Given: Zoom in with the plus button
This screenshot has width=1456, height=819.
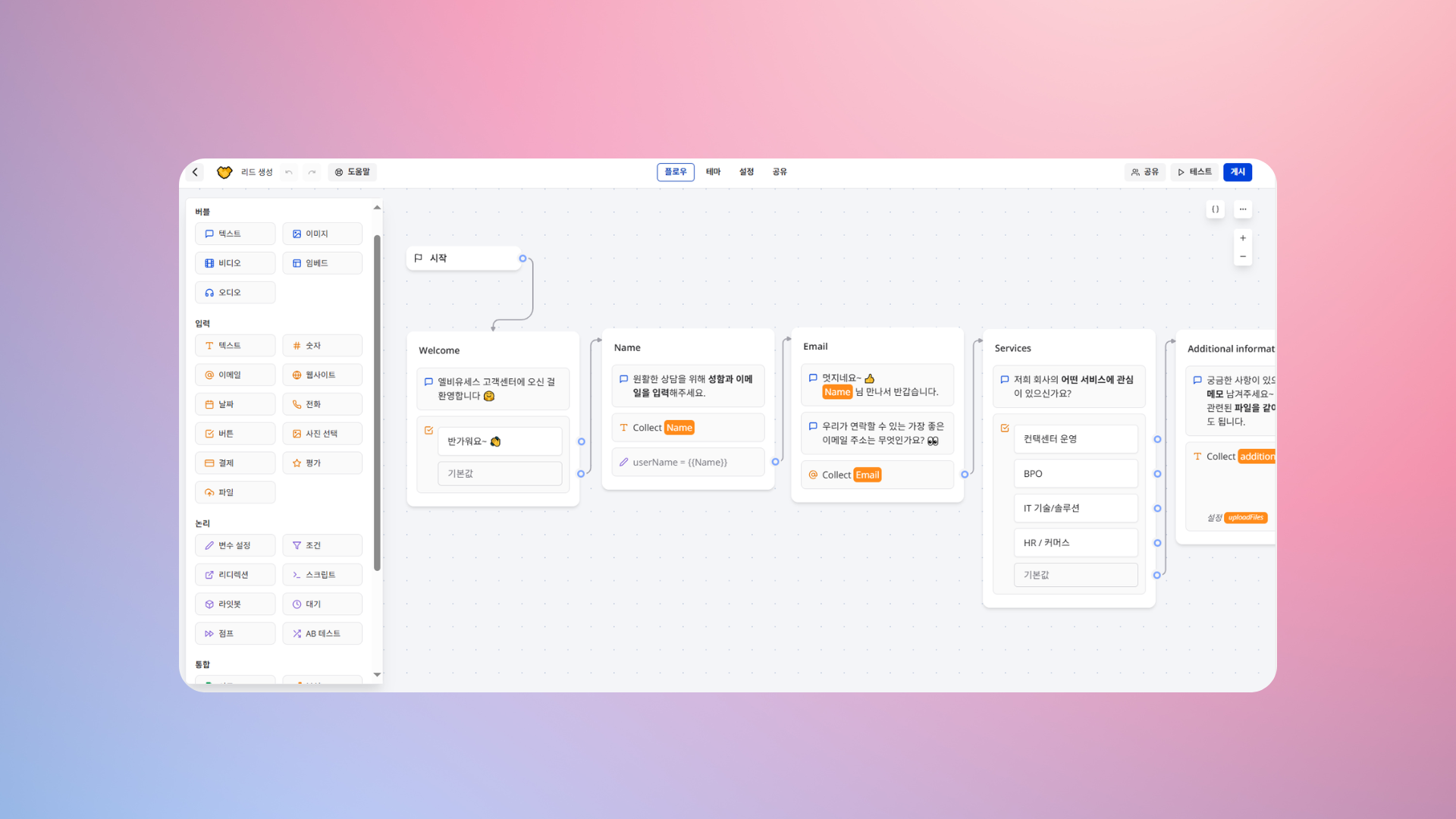Looking at the screenshot, I should coord(1242,238).
